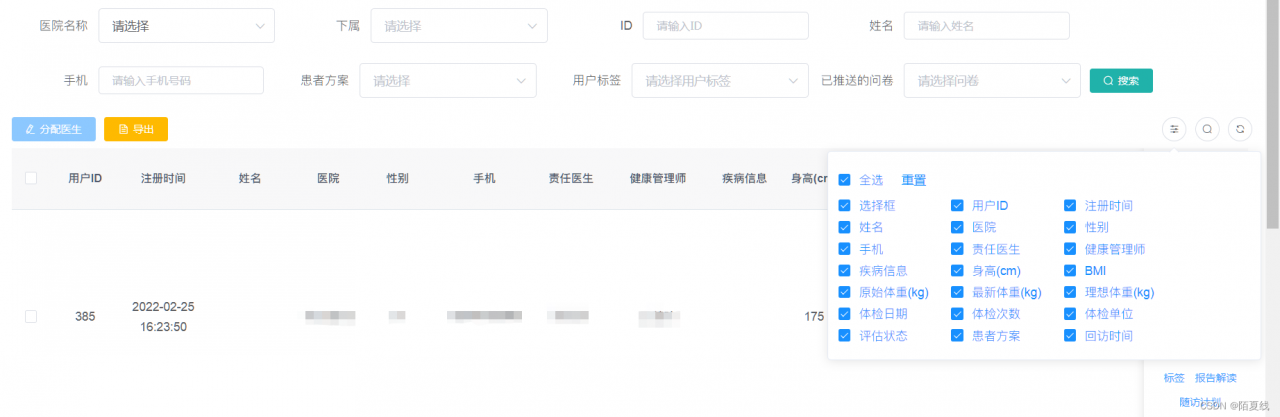This screenshot has width=1280, height=417.
Task: Focus the ID input field
Action: pos(726,26)
